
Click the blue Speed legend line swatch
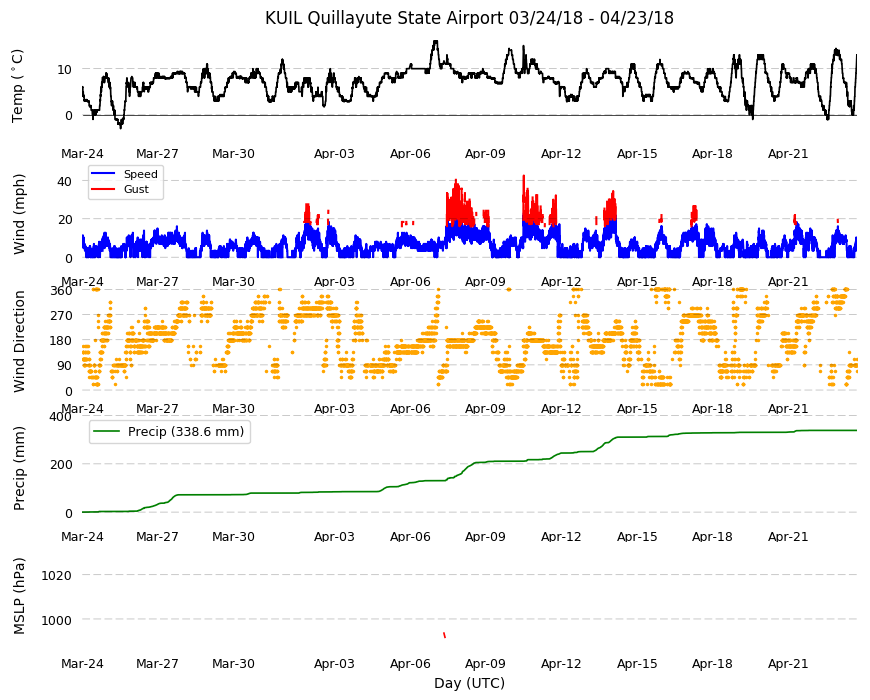[103, 174]
